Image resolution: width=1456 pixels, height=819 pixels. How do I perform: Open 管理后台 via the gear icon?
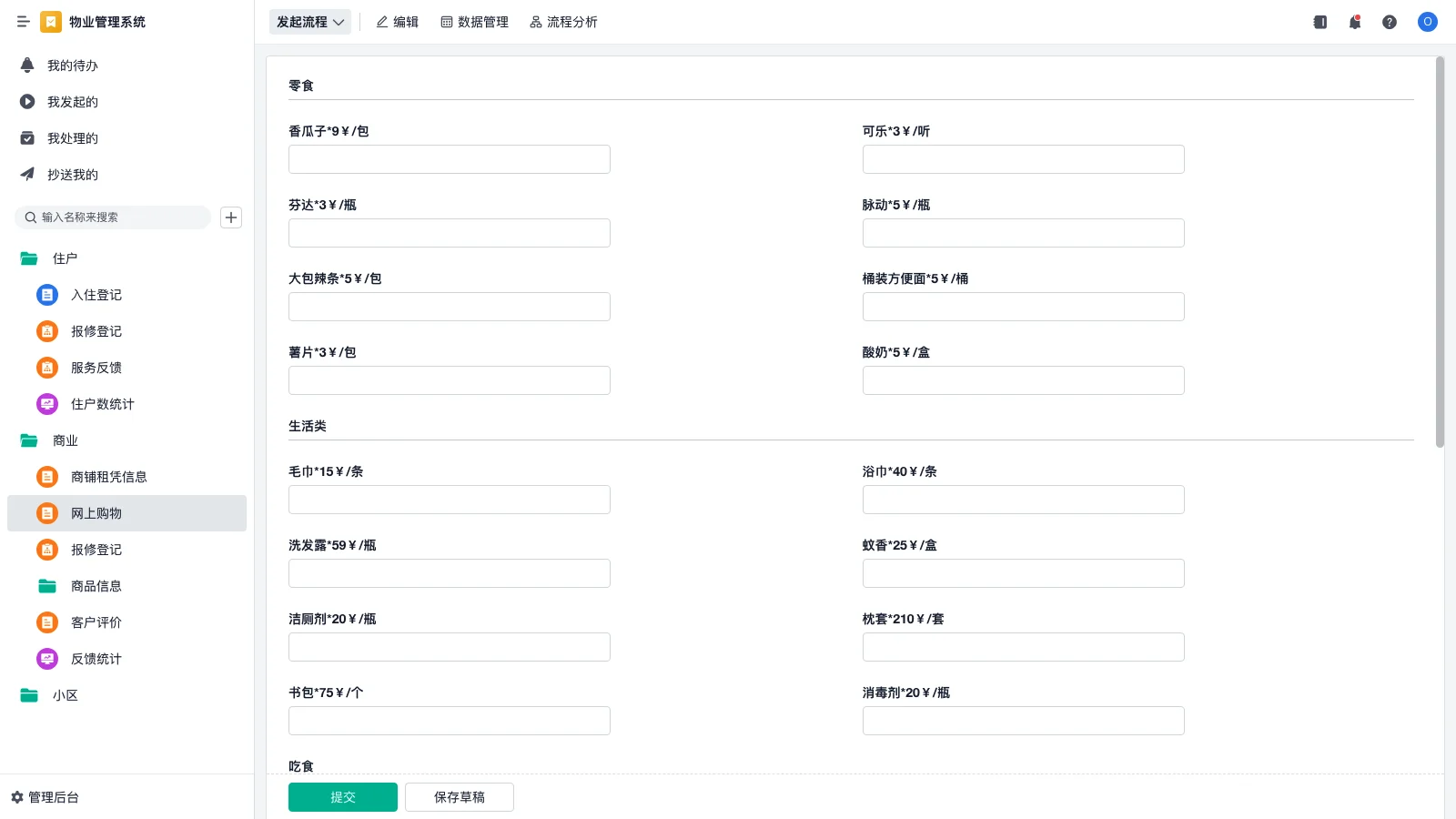pos(17,797)
